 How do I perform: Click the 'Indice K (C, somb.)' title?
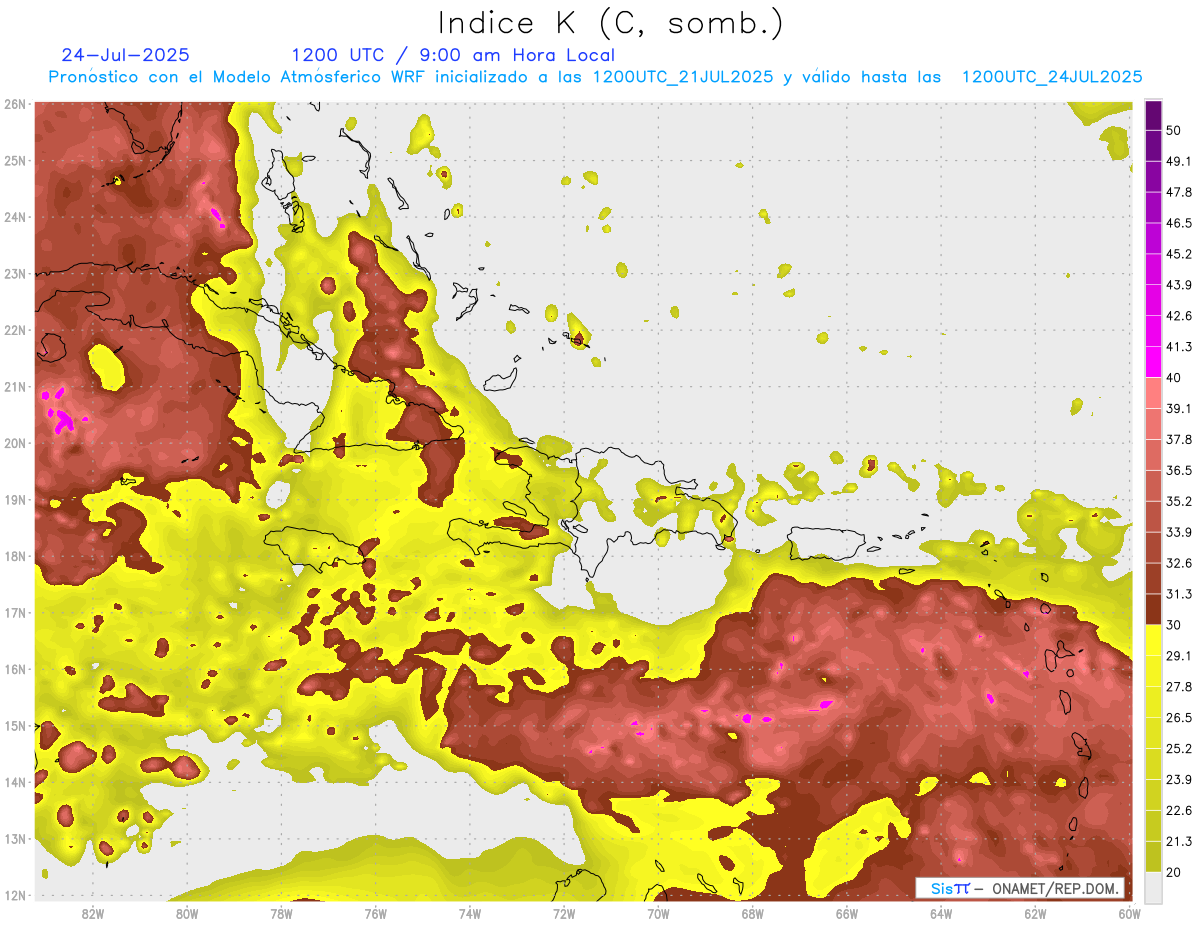pos(610,24)
